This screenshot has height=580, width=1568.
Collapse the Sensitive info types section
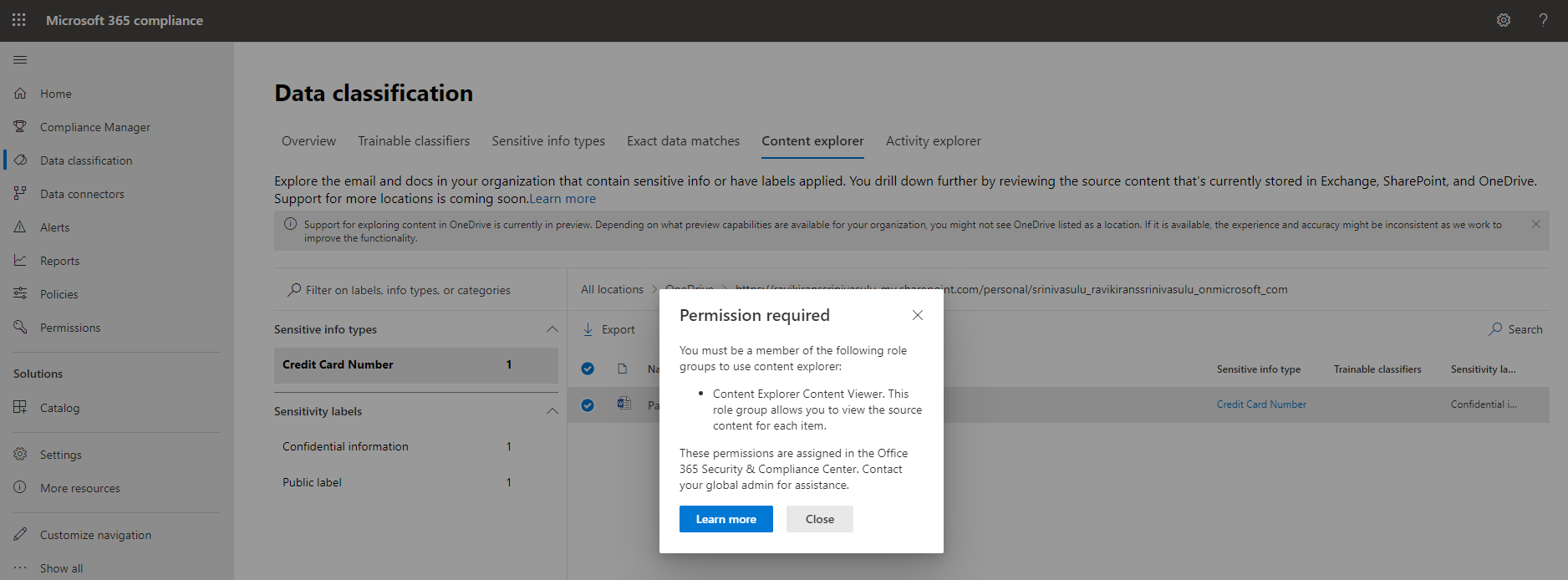[x=552, y=329]
